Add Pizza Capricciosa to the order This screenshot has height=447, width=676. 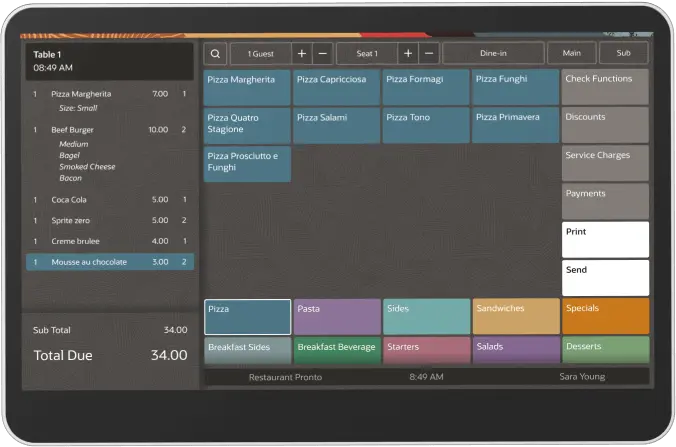(x=336, y=87)
